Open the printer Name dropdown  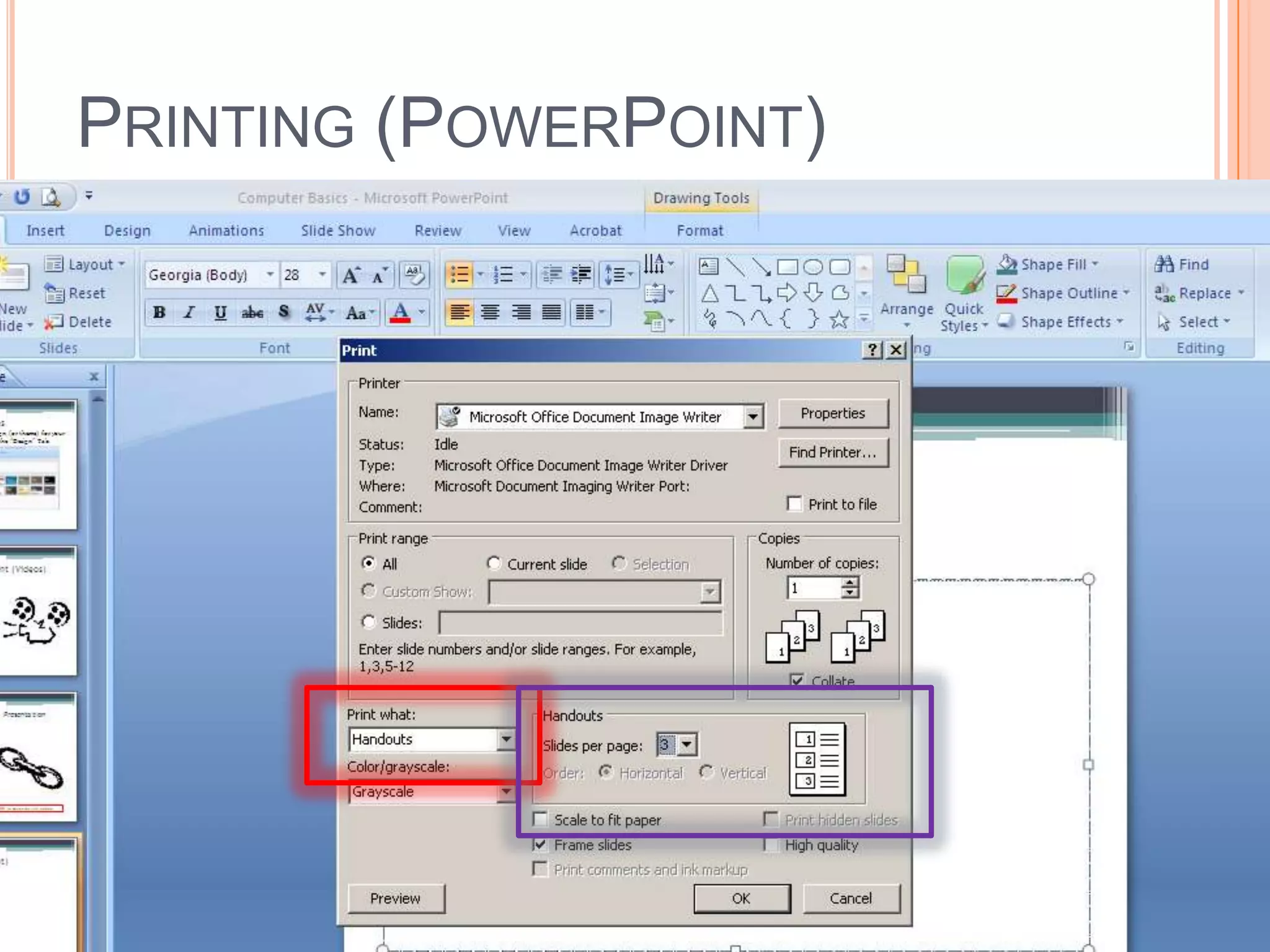pos(753,416)
